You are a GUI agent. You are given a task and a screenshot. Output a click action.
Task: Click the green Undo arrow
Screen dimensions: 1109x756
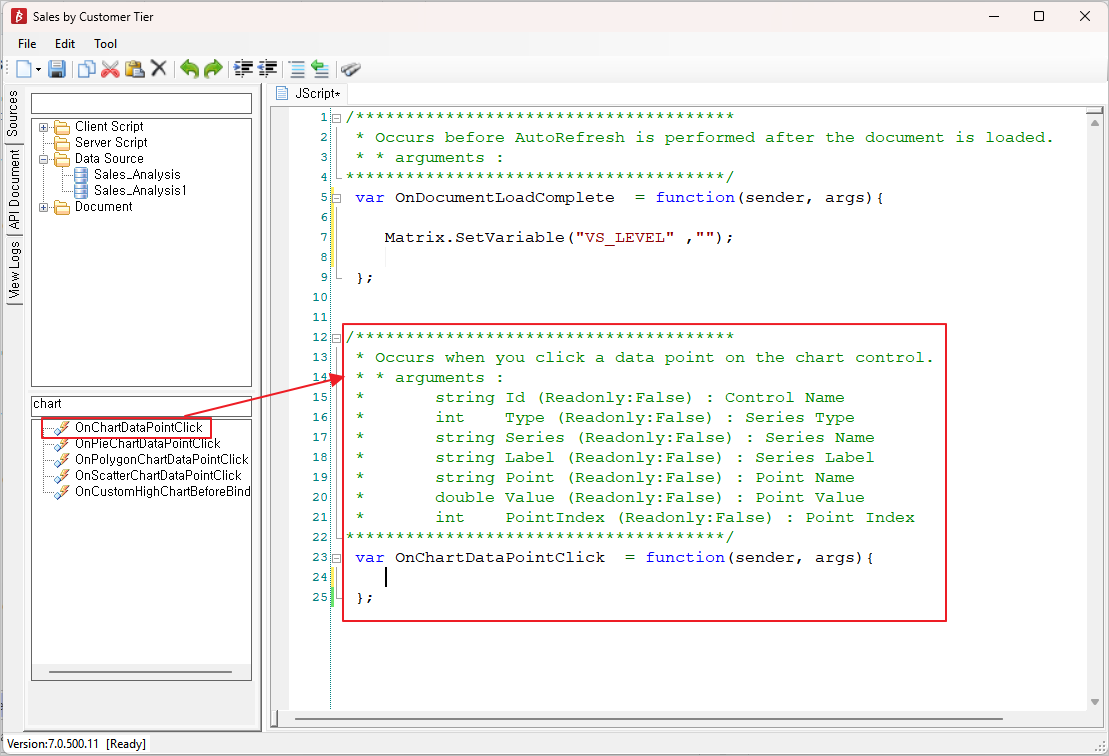pyautogui.click(x=189, y=69)
